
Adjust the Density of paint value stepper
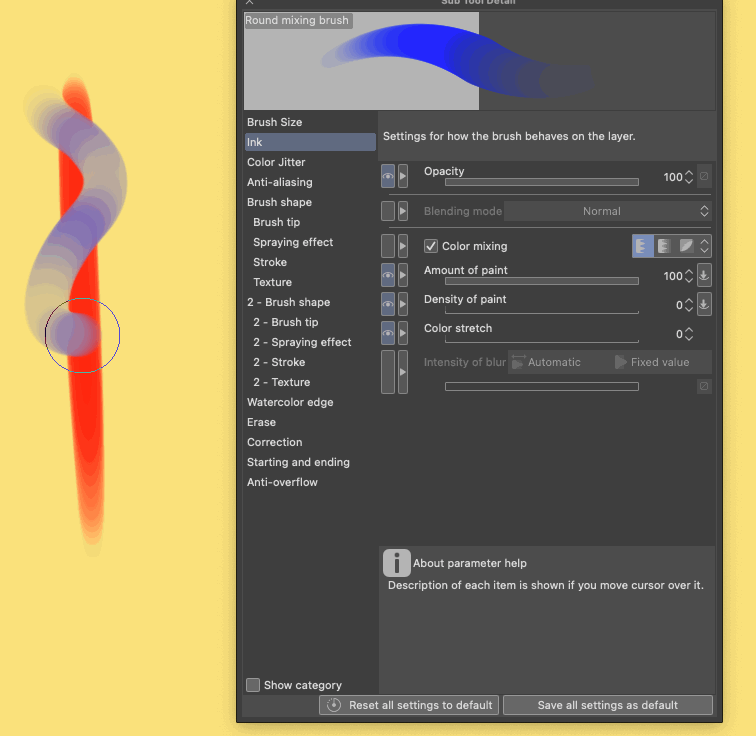point(689,305)
